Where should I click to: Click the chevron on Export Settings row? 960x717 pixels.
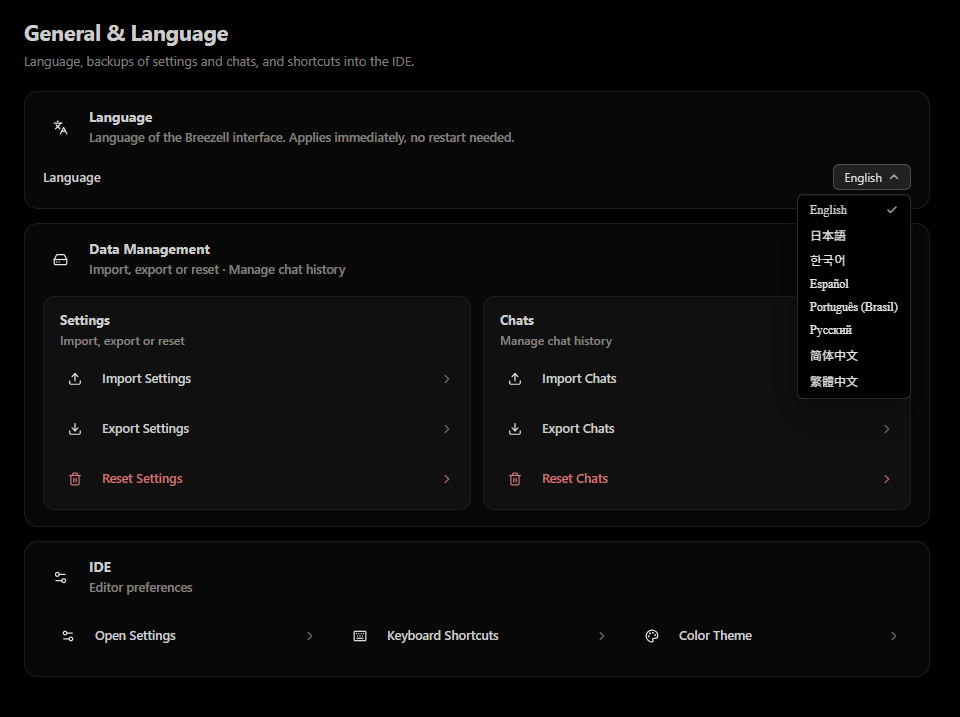[x=447, y=429]
